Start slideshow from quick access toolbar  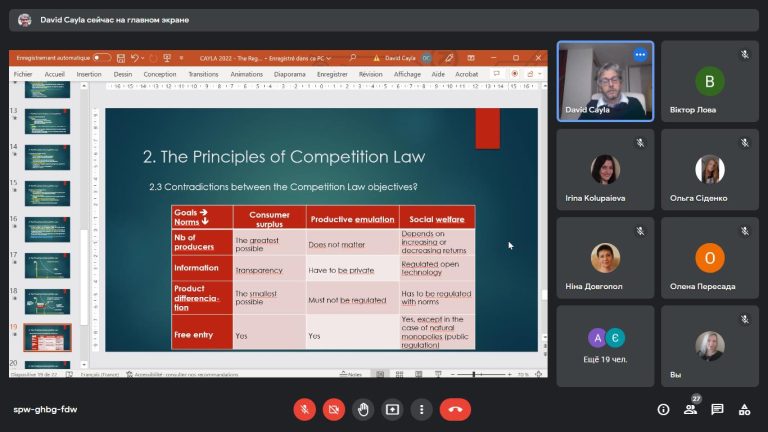(x=167, y=58)
